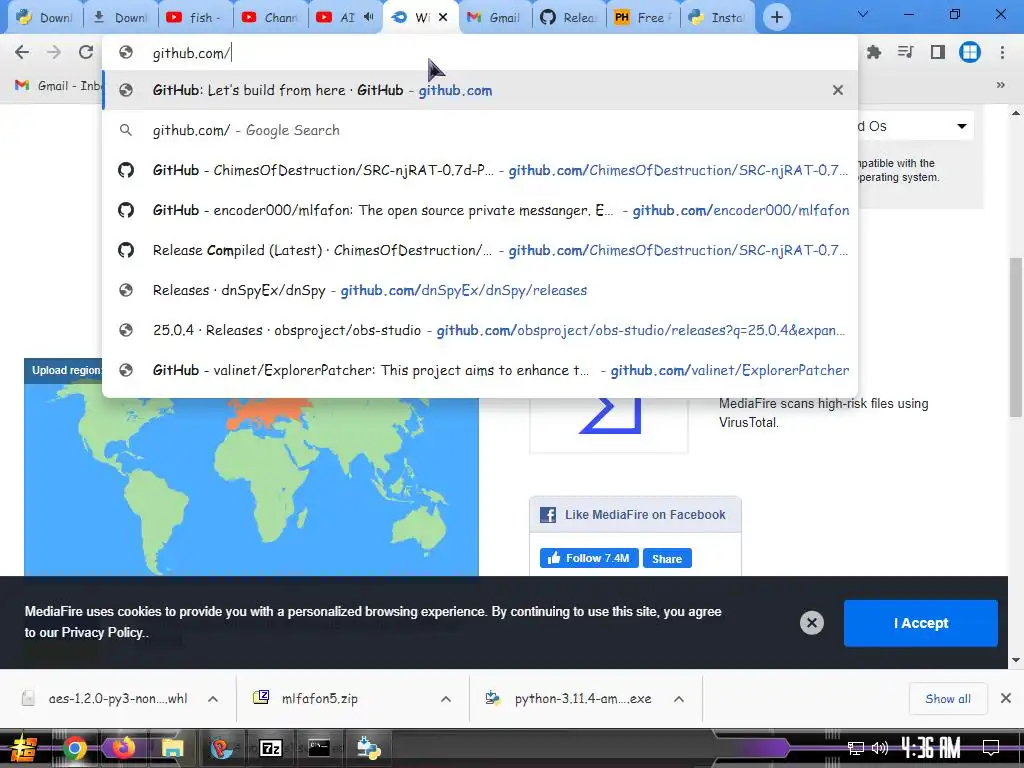Viewport: 1024px width, 768px height.
Task: Open a new tab with plus button
Action: pos(776,18)
